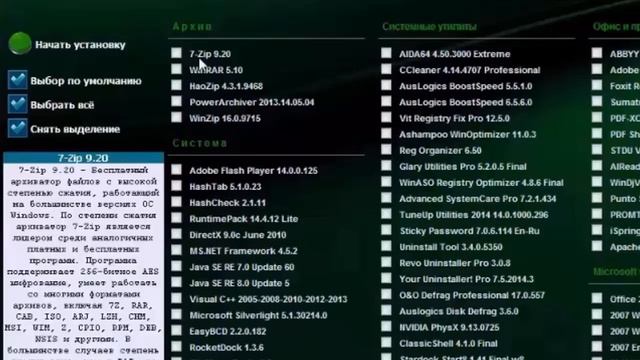Check the WinZip 16.0.9715 checkbox
Viewport: 640px width, 360px height.
pyautogui.click(x=176, y=117)
